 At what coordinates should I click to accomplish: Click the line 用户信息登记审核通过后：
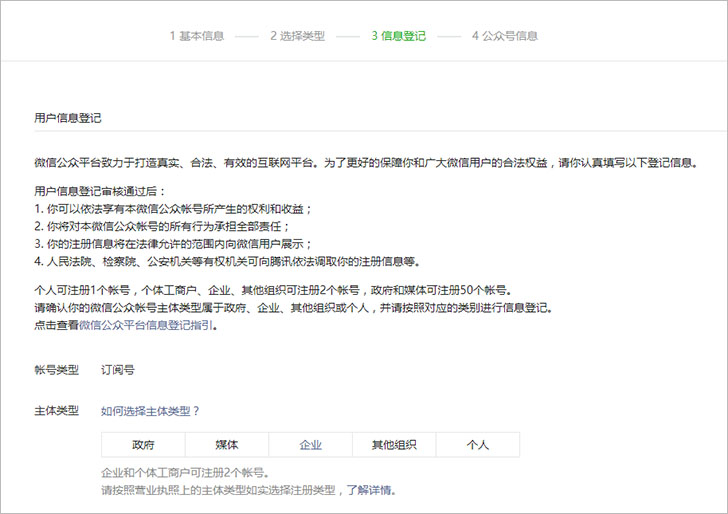tap(100, 191)
